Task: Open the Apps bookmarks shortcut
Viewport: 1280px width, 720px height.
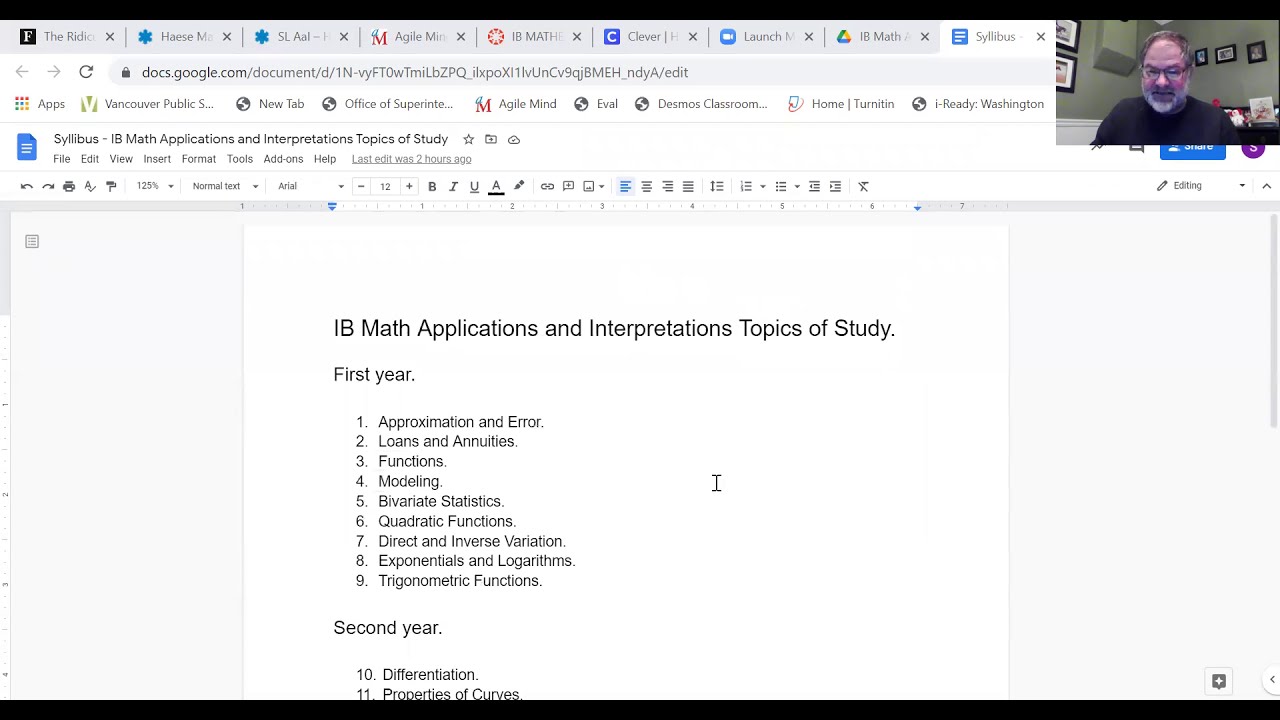Action: tap(40, 104)
